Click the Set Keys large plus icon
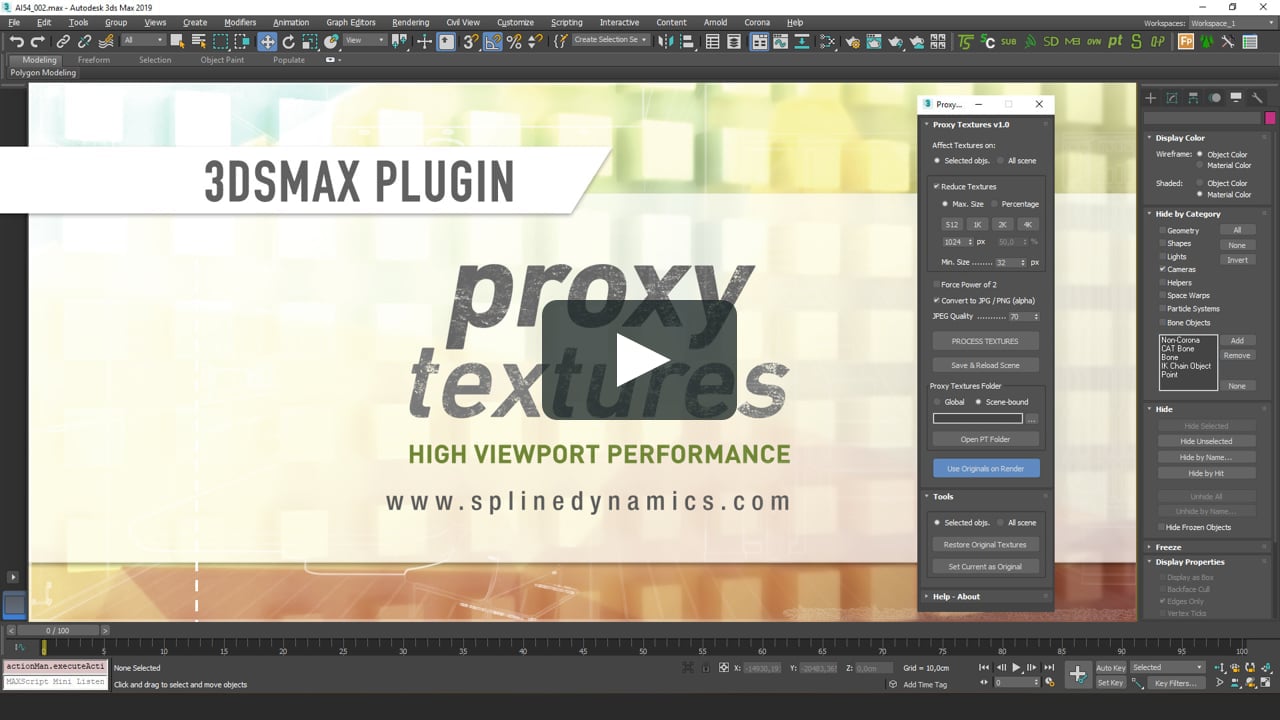 [1078, 674]
